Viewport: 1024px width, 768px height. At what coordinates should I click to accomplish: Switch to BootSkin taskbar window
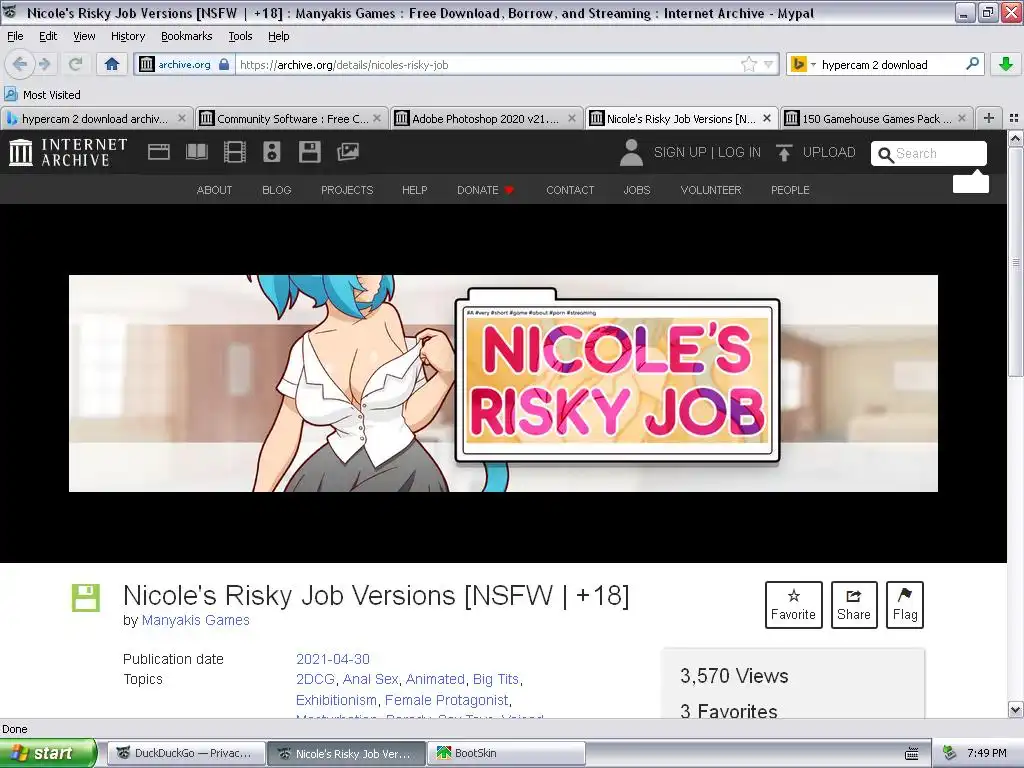coord(505,753)
